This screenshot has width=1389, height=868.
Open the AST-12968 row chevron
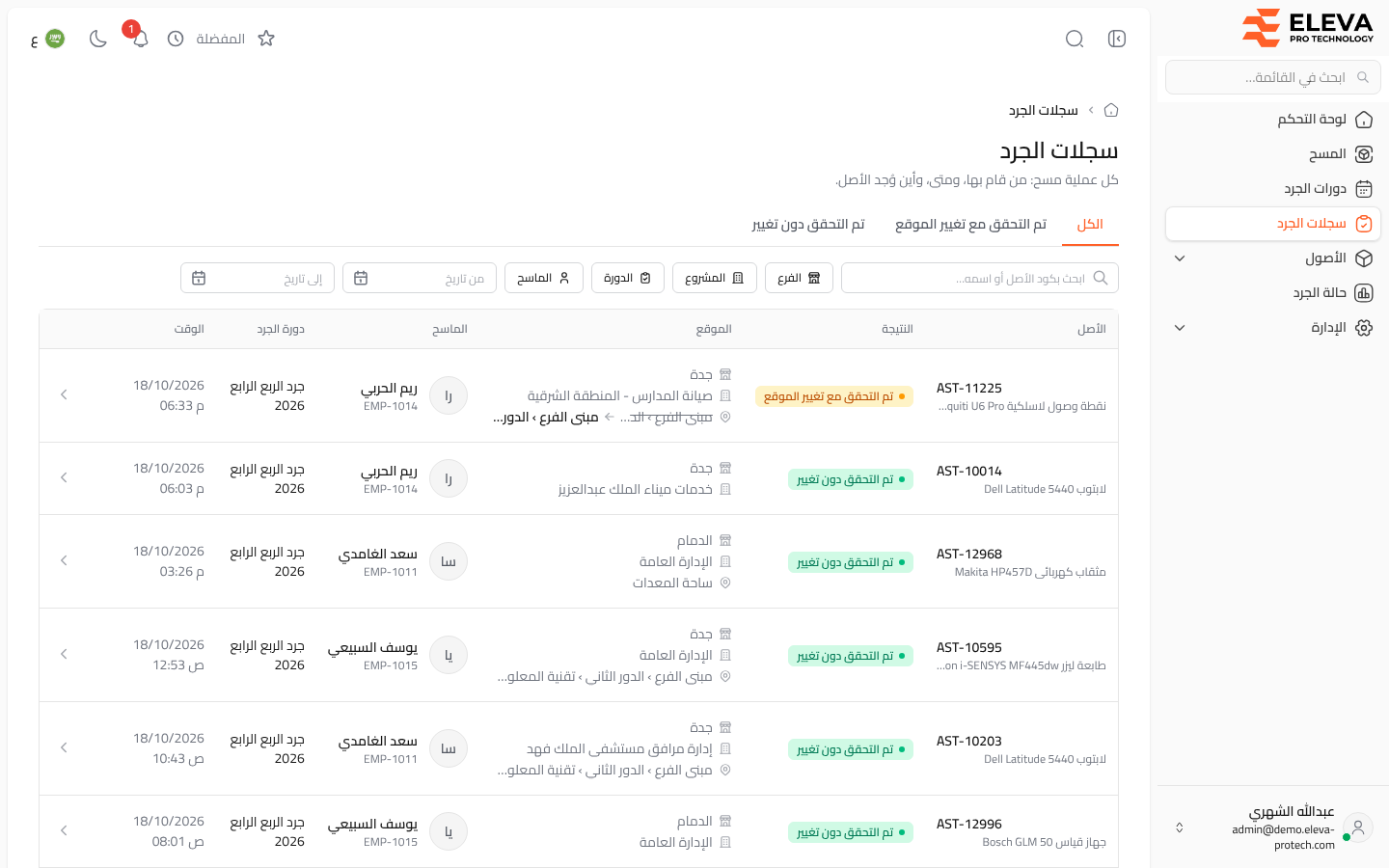click(64, 560)
